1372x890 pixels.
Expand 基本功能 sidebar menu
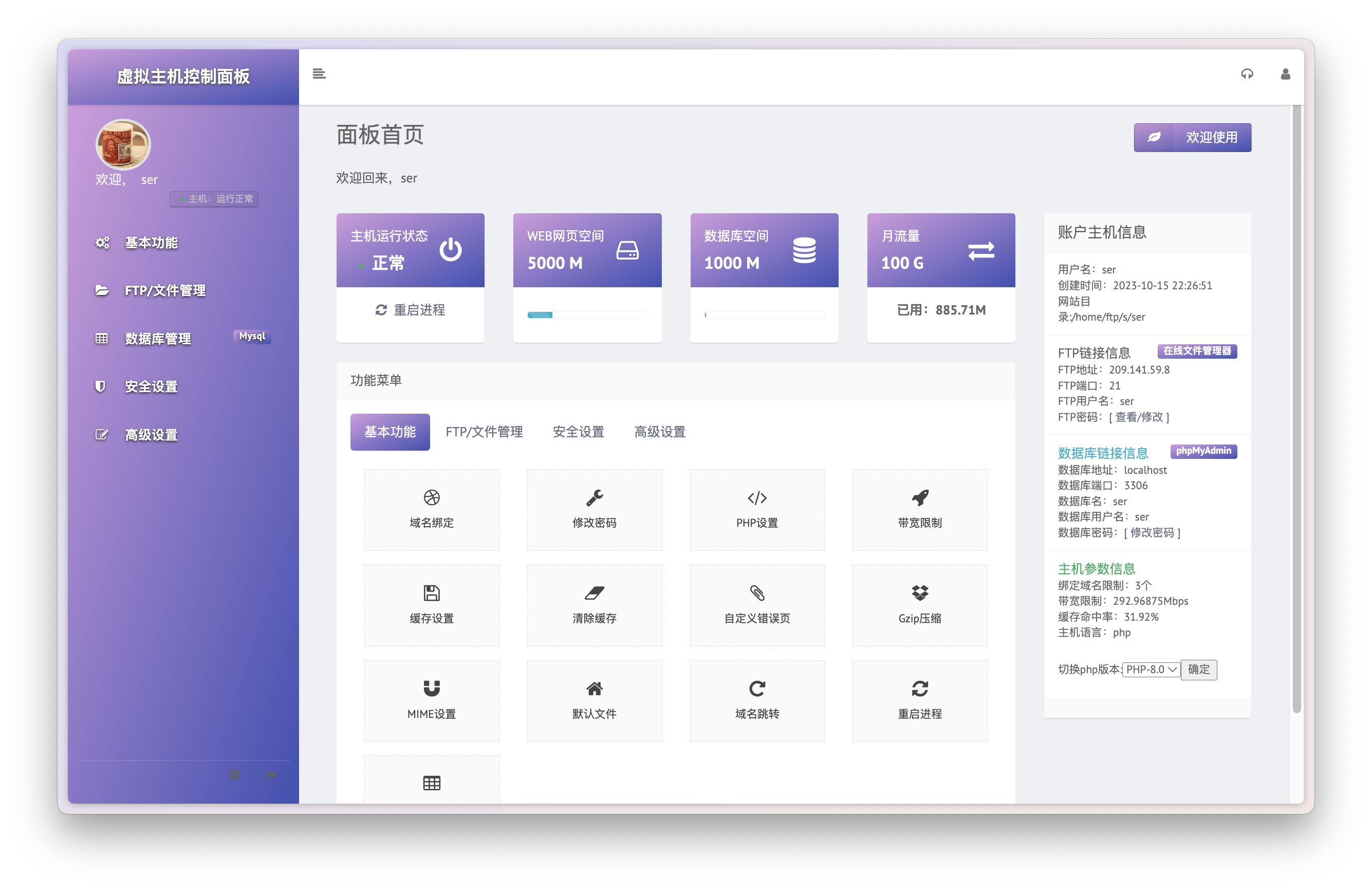click(x=151, y=243)
